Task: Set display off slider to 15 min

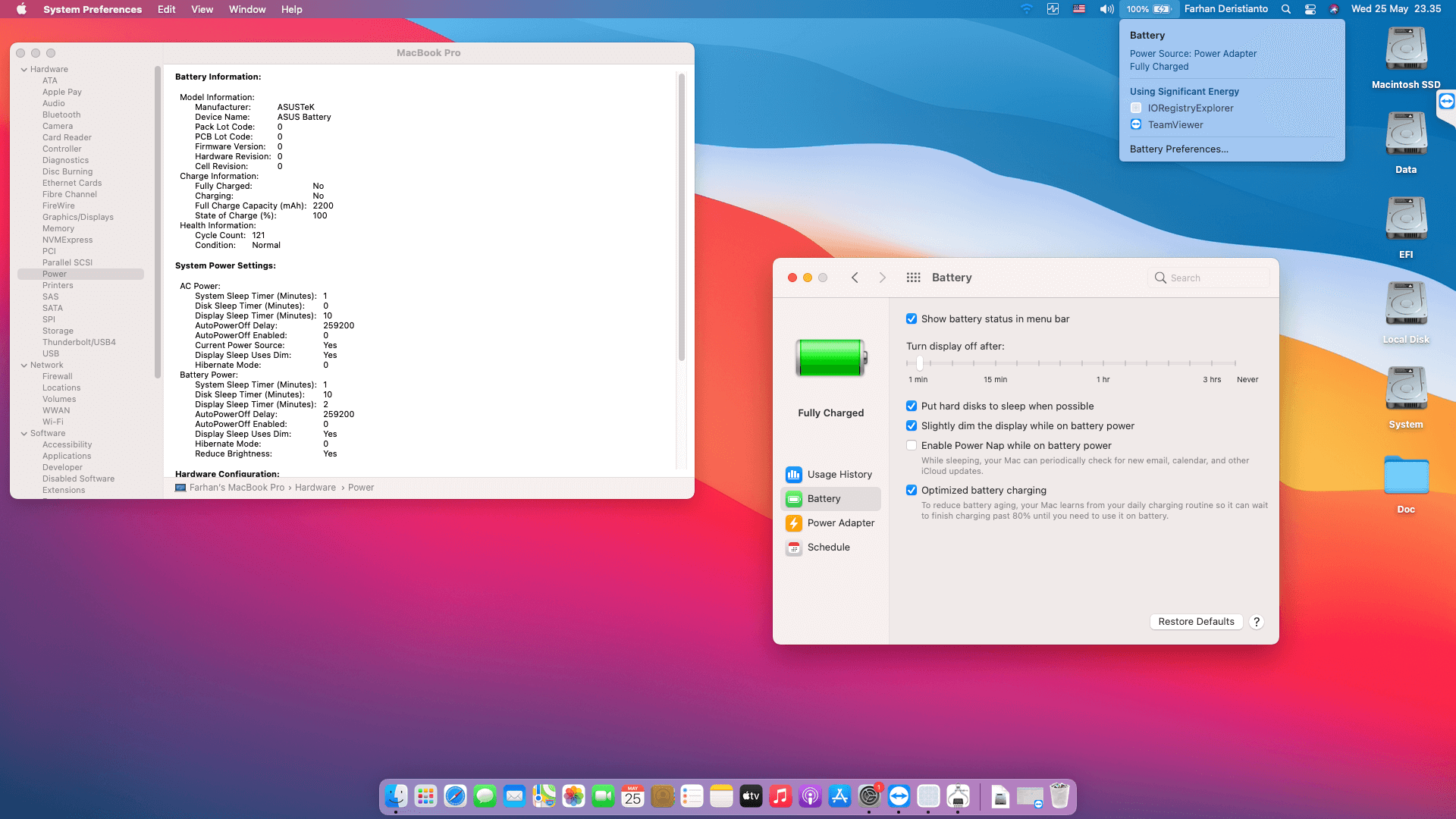Action: point(996,363)
